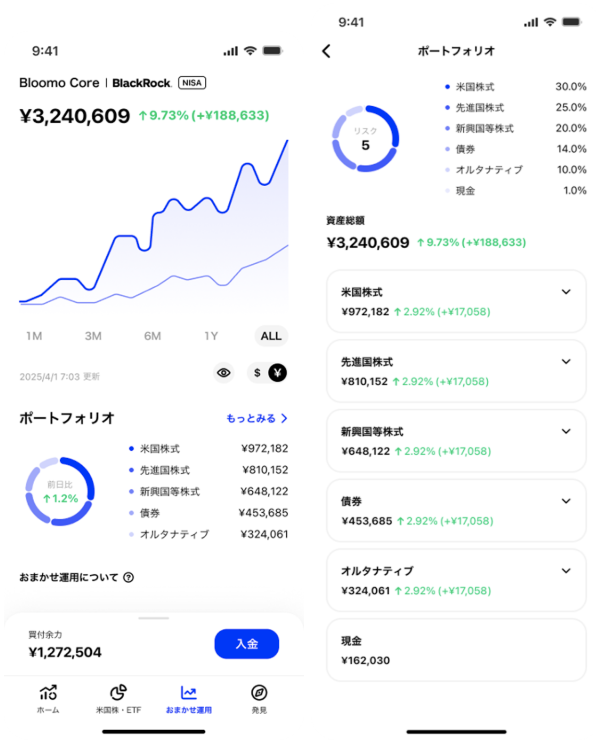Click the 現金 ¥162,030 card

point(456,650)
